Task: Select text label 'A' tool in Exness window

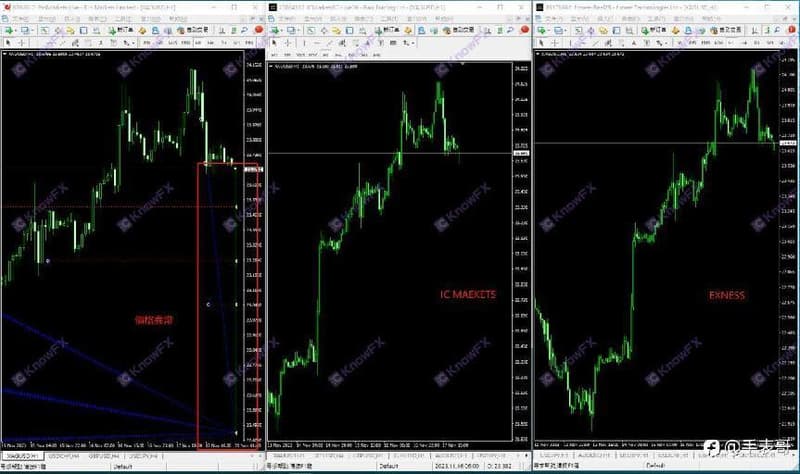Action: point(634,43)
